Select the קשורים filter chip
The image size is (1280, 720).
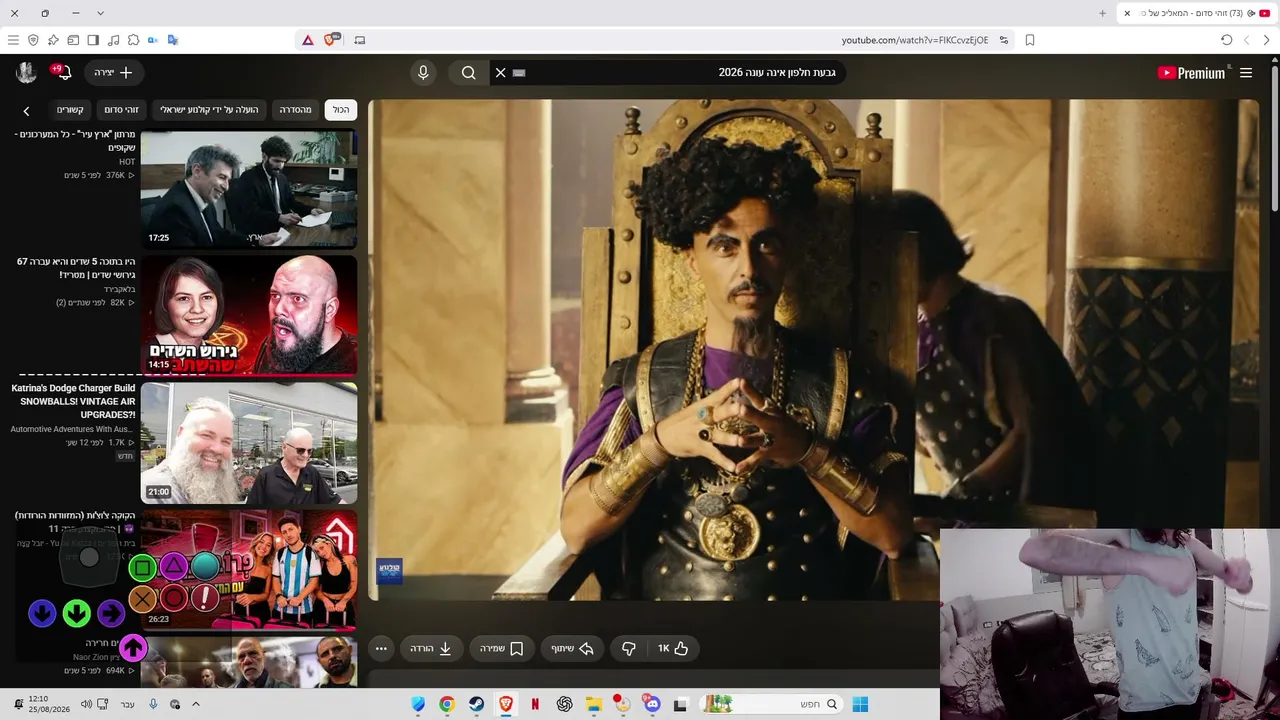point(70,110)
